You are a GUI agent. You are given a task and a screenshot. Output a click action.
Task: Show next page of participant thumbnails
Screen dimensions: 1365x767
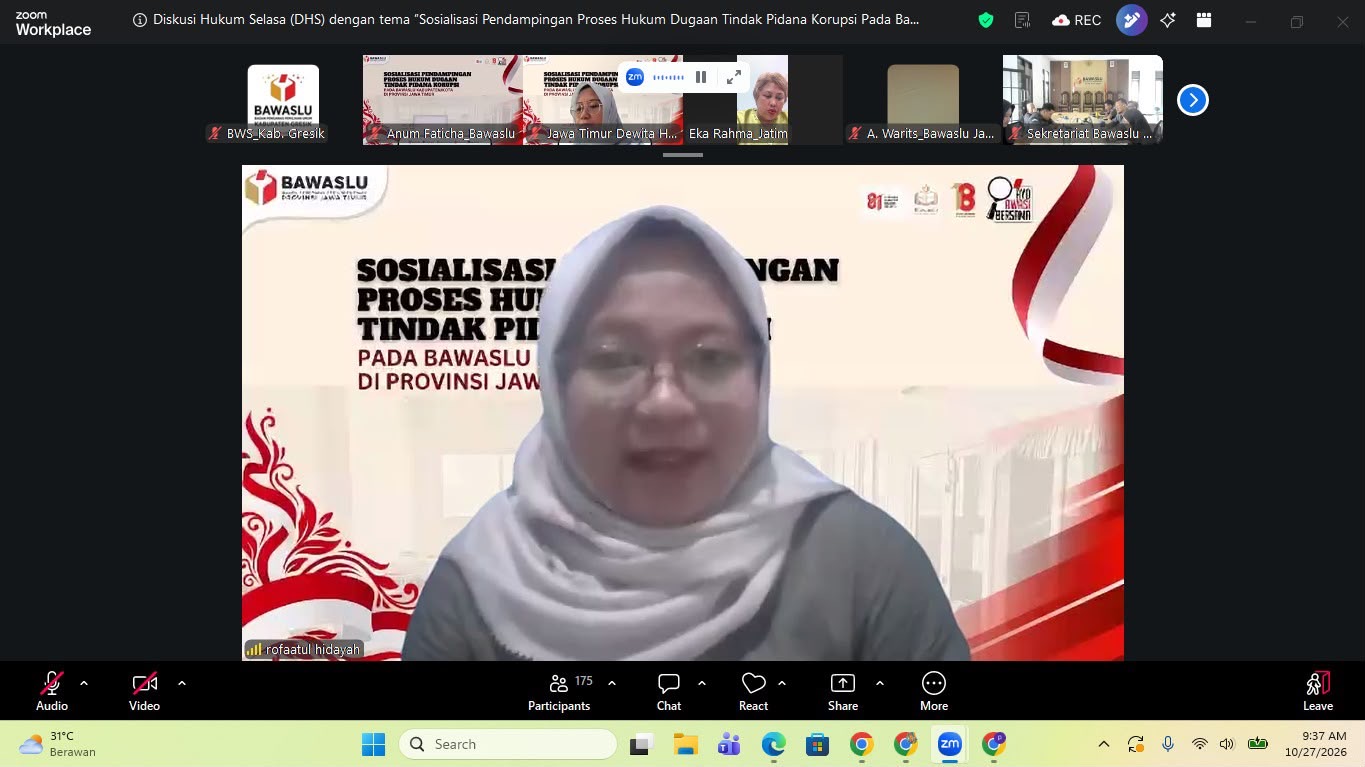(1193, 100)
